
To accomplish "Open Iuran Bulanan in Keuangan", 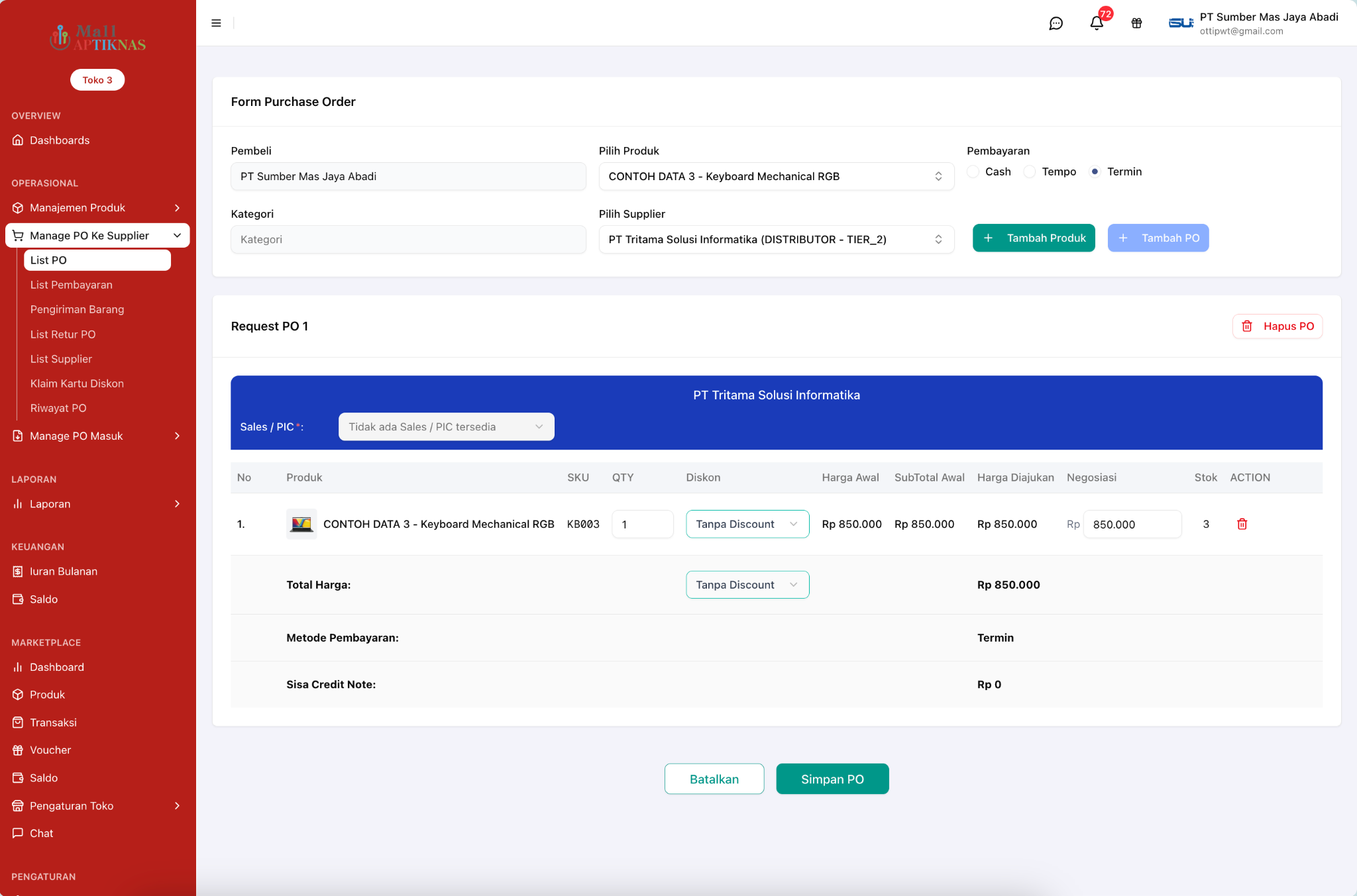I will (x=97, y=572).
